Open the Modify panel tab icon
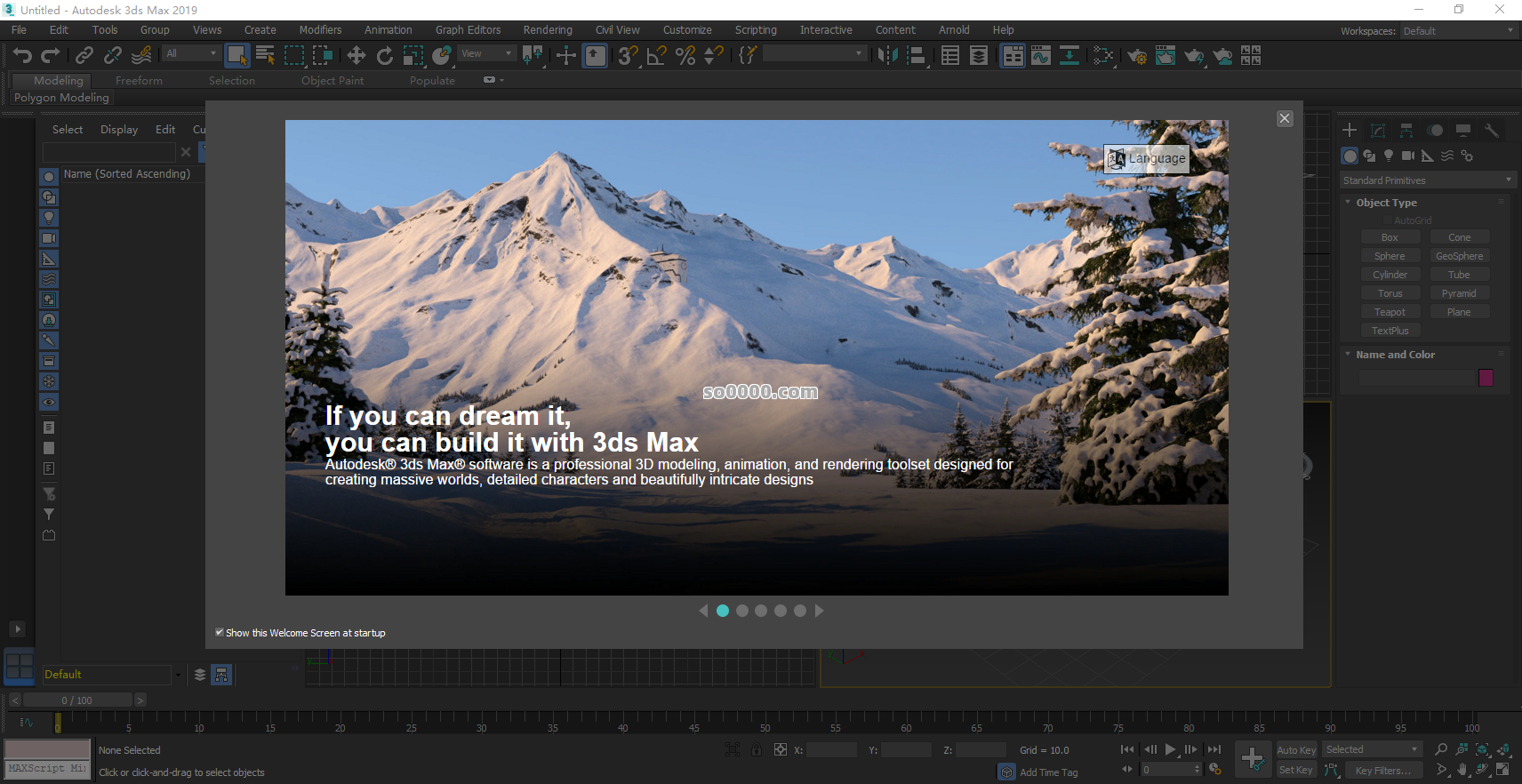This screenshot has height=784, width=1522. [x=1378, y=131]
